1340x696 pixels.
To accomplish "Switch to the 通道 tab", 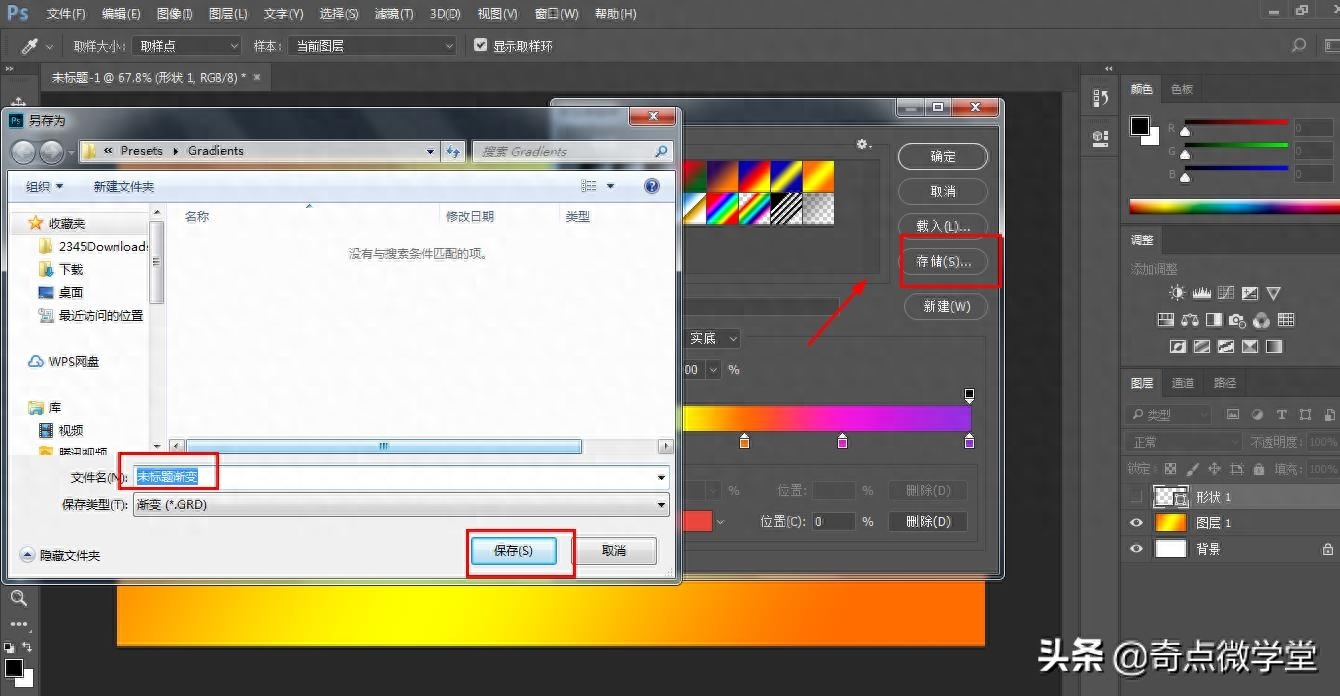I will [1183, 383].
